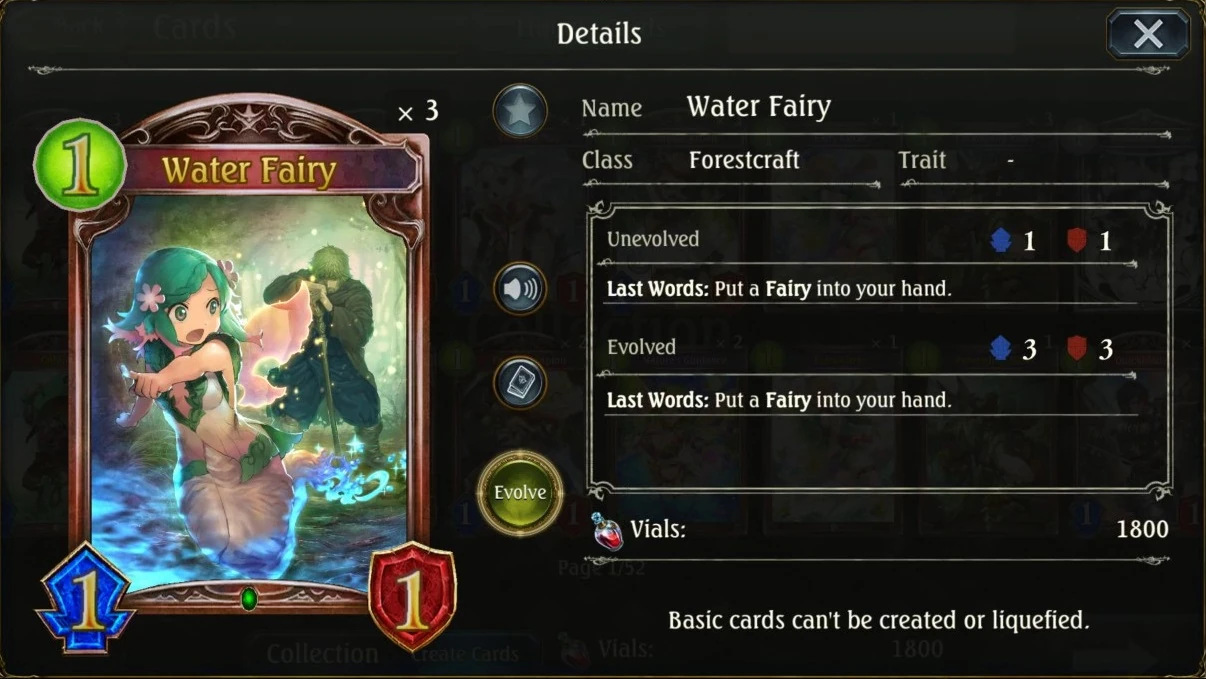Click the green cost 1 orb

(80, 166)
